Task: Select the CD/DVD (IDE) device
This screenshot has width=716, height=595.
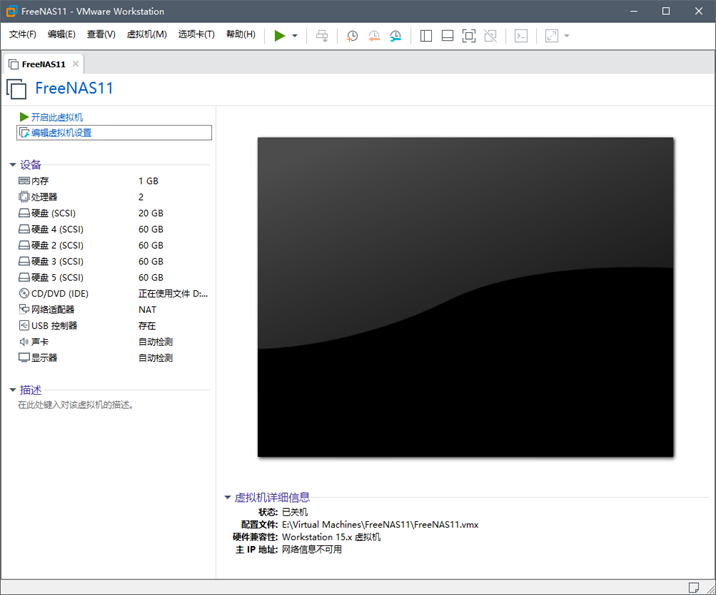Action: (112, 294)
